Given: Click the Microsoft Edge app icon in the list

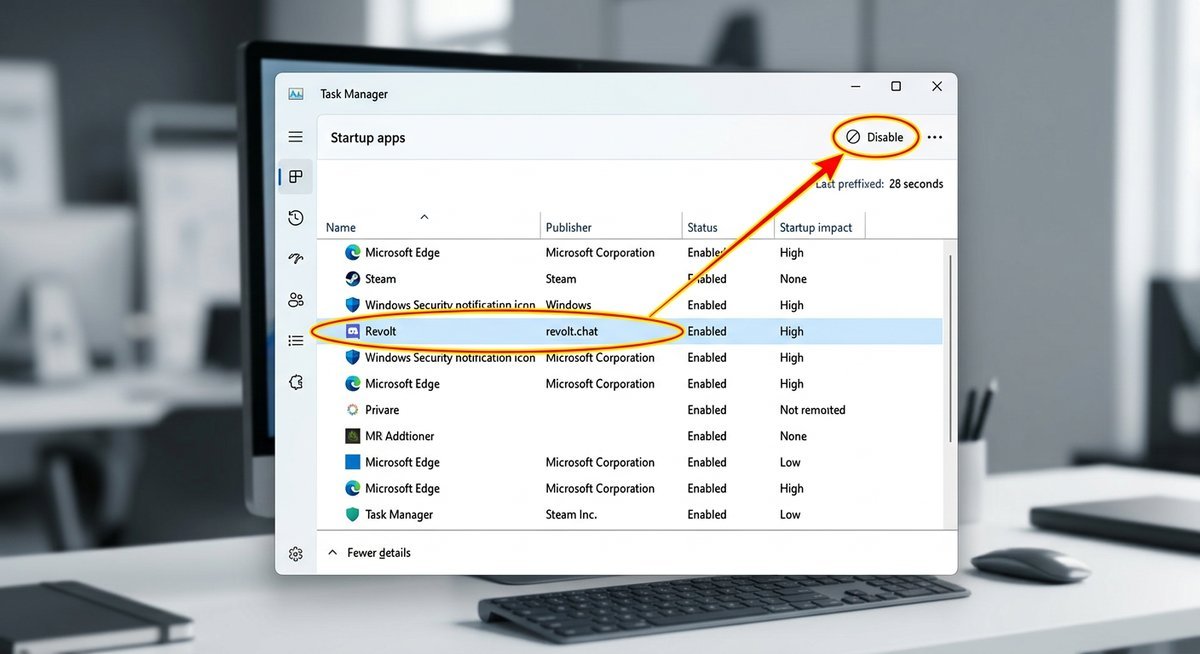Looking at the screenshot, I should click(352, 252).
